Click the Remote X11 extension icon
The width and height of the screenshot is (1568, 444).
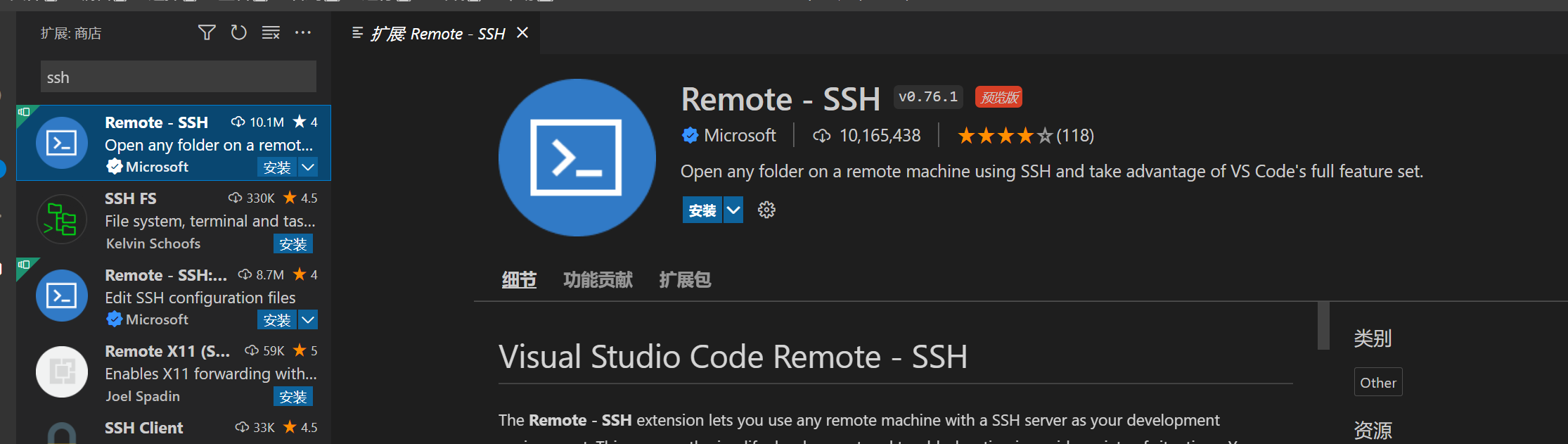[x=62, y=372]
